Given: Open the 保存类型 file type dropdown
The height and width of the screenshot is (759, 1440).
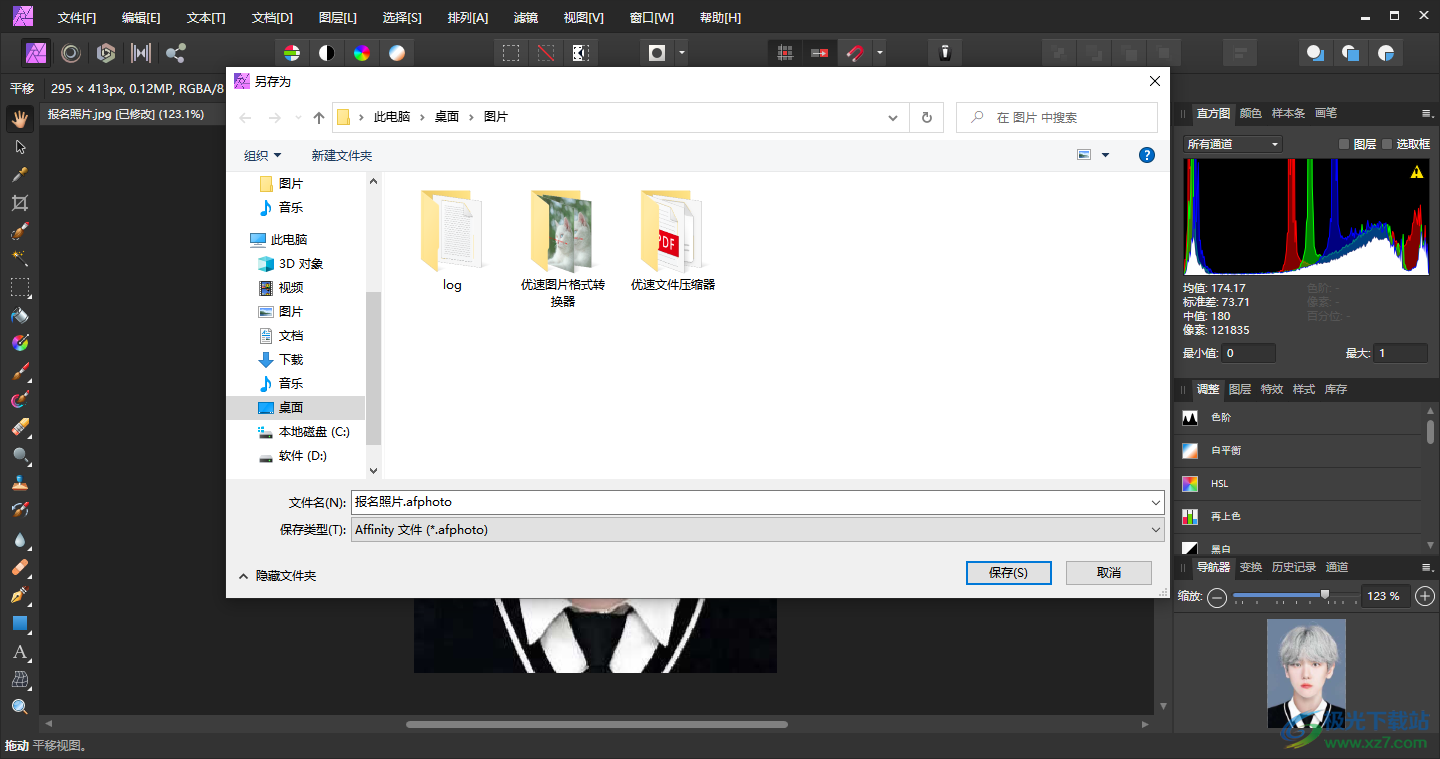Looking at the screenshot, I should click(757, 530).
